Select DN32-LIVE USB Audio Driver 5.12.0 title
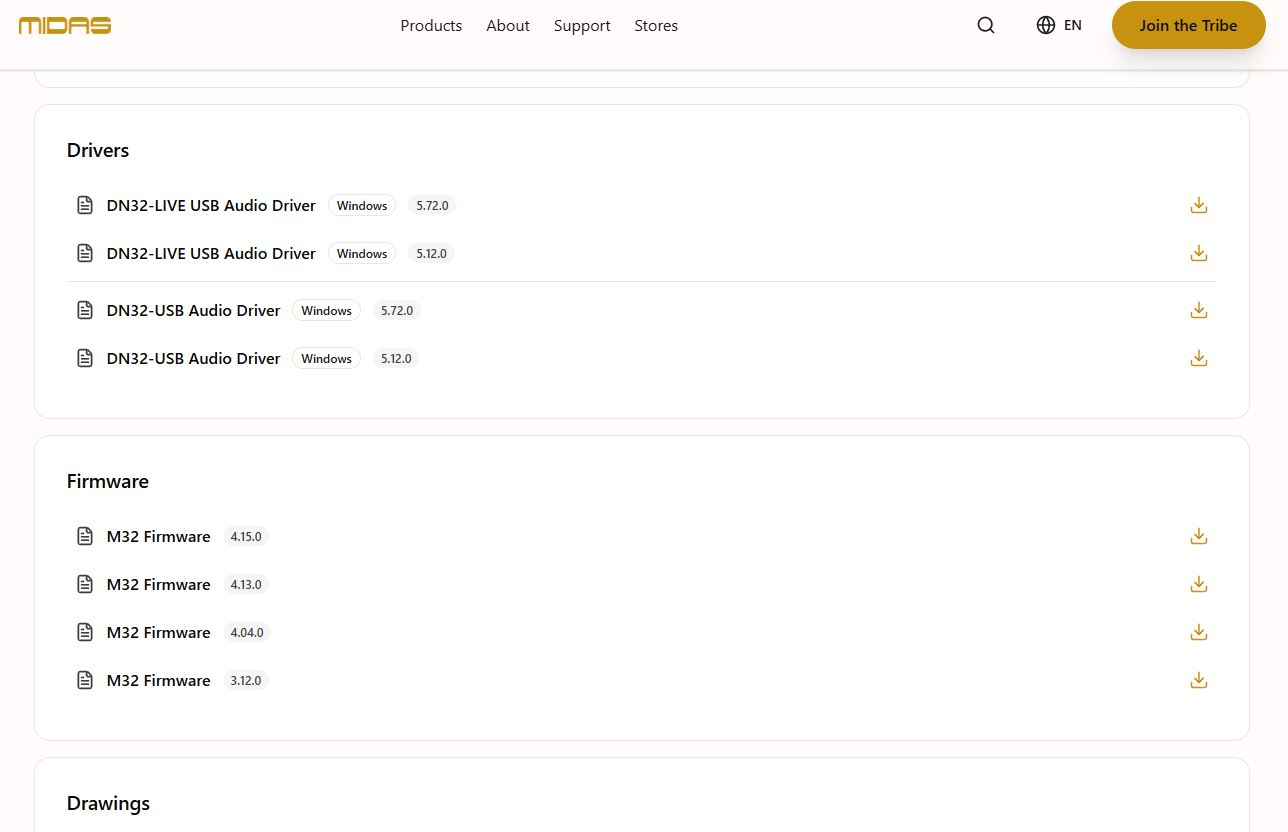Viewport: 1288px width, 832px height. point(211,253)
